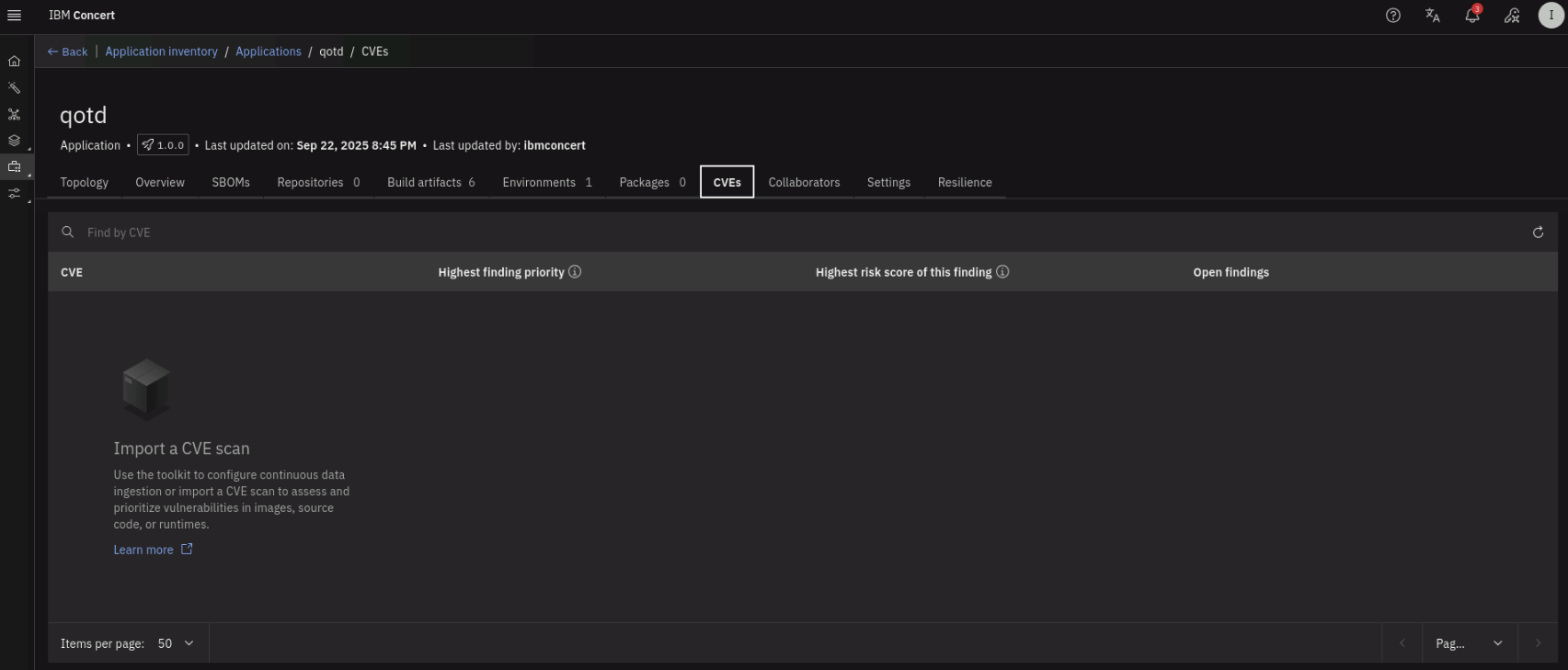This screenshot has width=1568, height=670.
Task: Open the hamburger navigation menu
Action: [x=14, y=16]
